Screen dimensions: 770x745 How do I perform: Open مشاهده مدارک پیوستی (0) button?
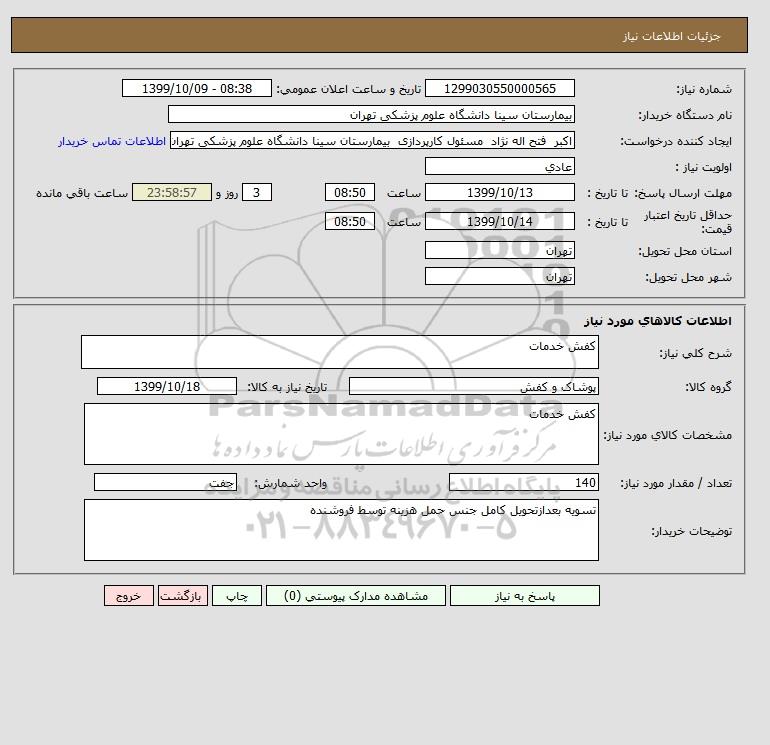tap(356, 596)
